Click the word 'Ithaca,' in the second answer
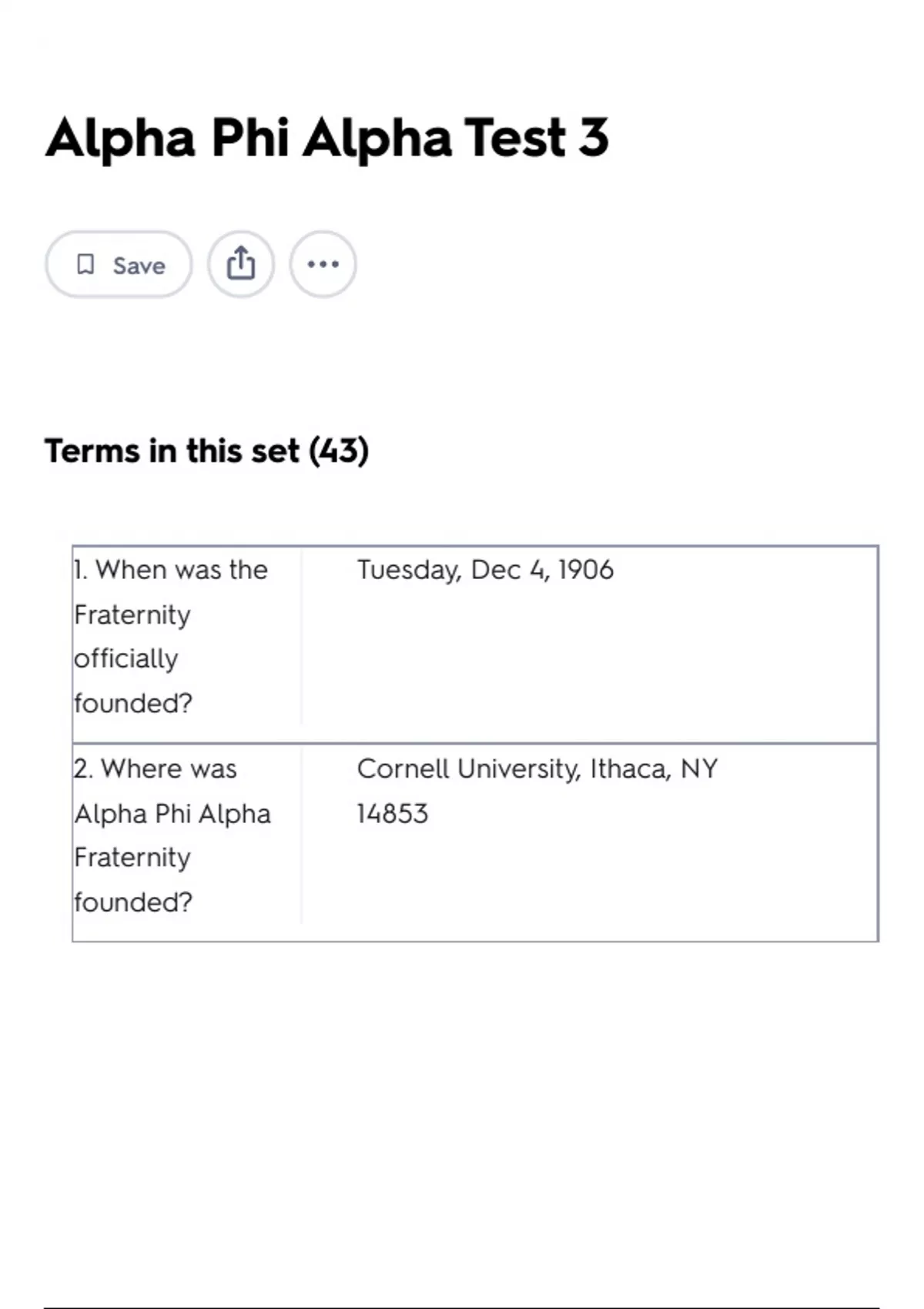Screen dimensions: 924x1309 pos(631,769)
